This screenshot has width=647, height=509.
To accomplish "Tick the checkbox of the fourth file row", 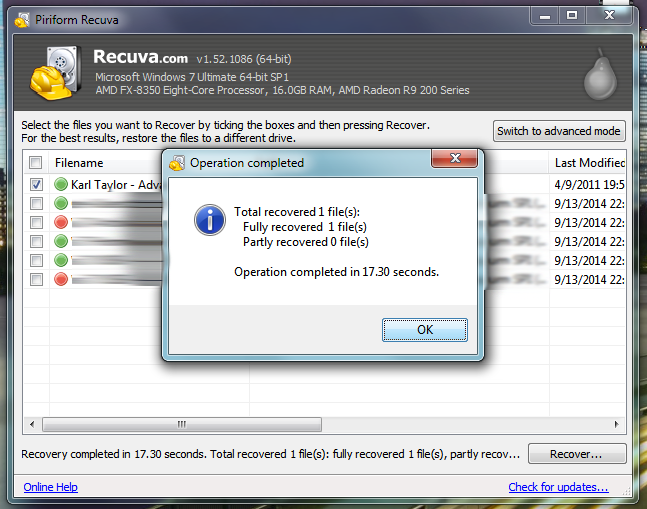I will 36,241.
